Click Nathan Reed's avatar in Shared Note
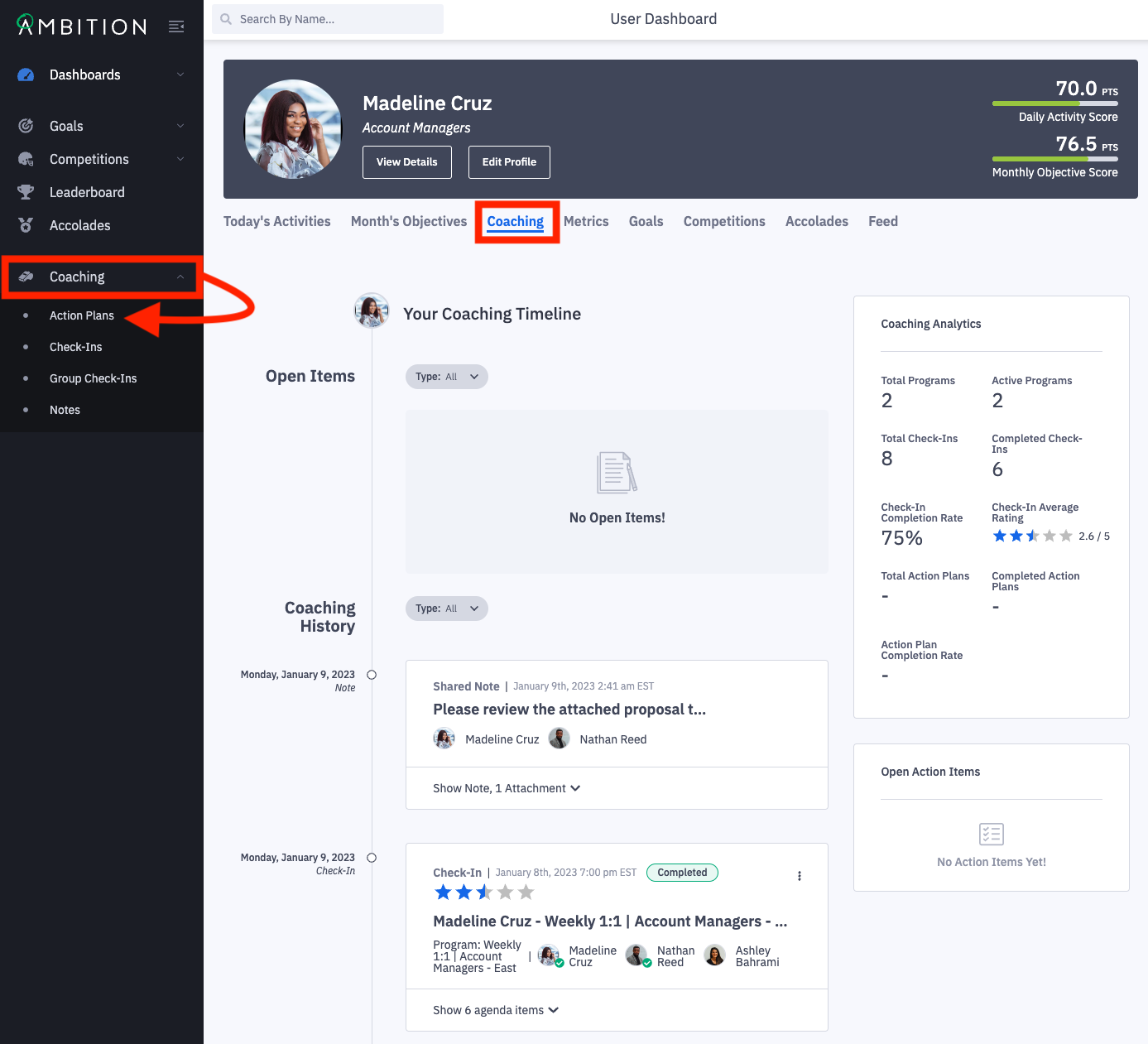The height and width of the screenshot is (1044, 1148). [x=560, y=738]
